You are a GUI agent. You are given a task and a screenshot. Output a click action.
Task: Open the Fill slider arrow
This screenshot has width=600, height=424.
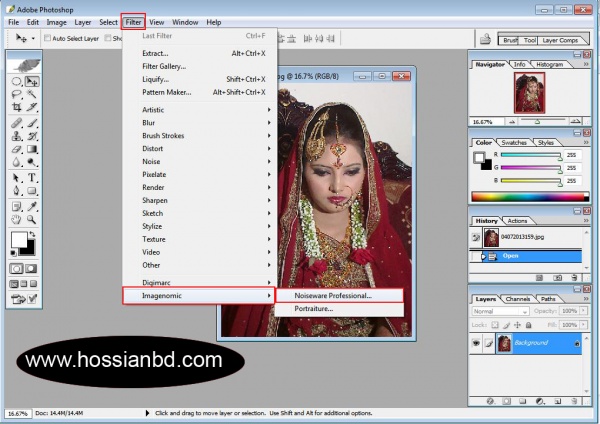(584, 325)
